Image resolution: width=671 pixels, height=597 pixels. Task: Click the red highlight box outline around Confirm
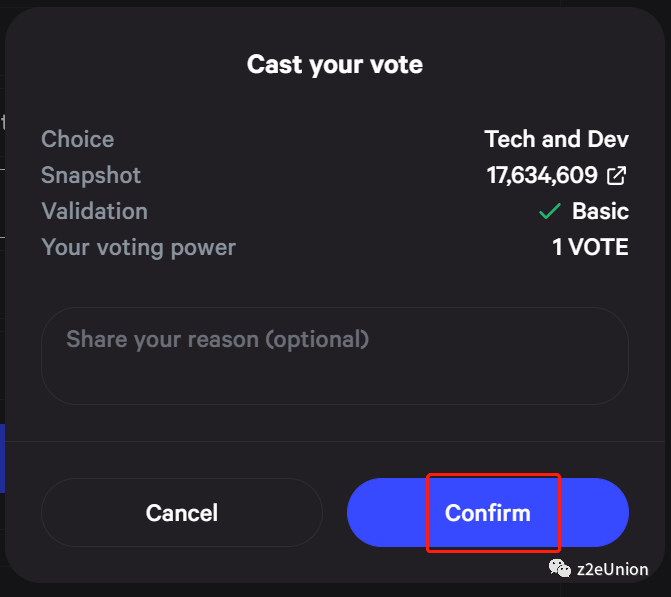(x=428, y=512)
